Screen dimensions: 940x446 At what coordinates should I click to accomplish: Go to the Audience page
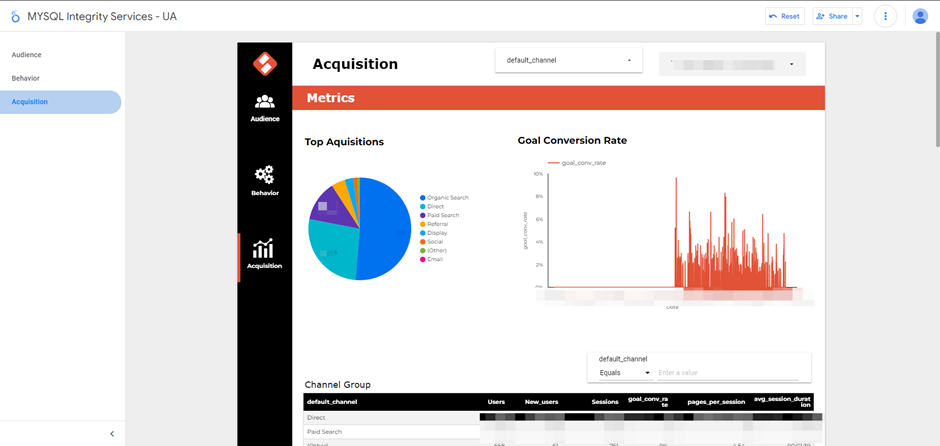27,55
